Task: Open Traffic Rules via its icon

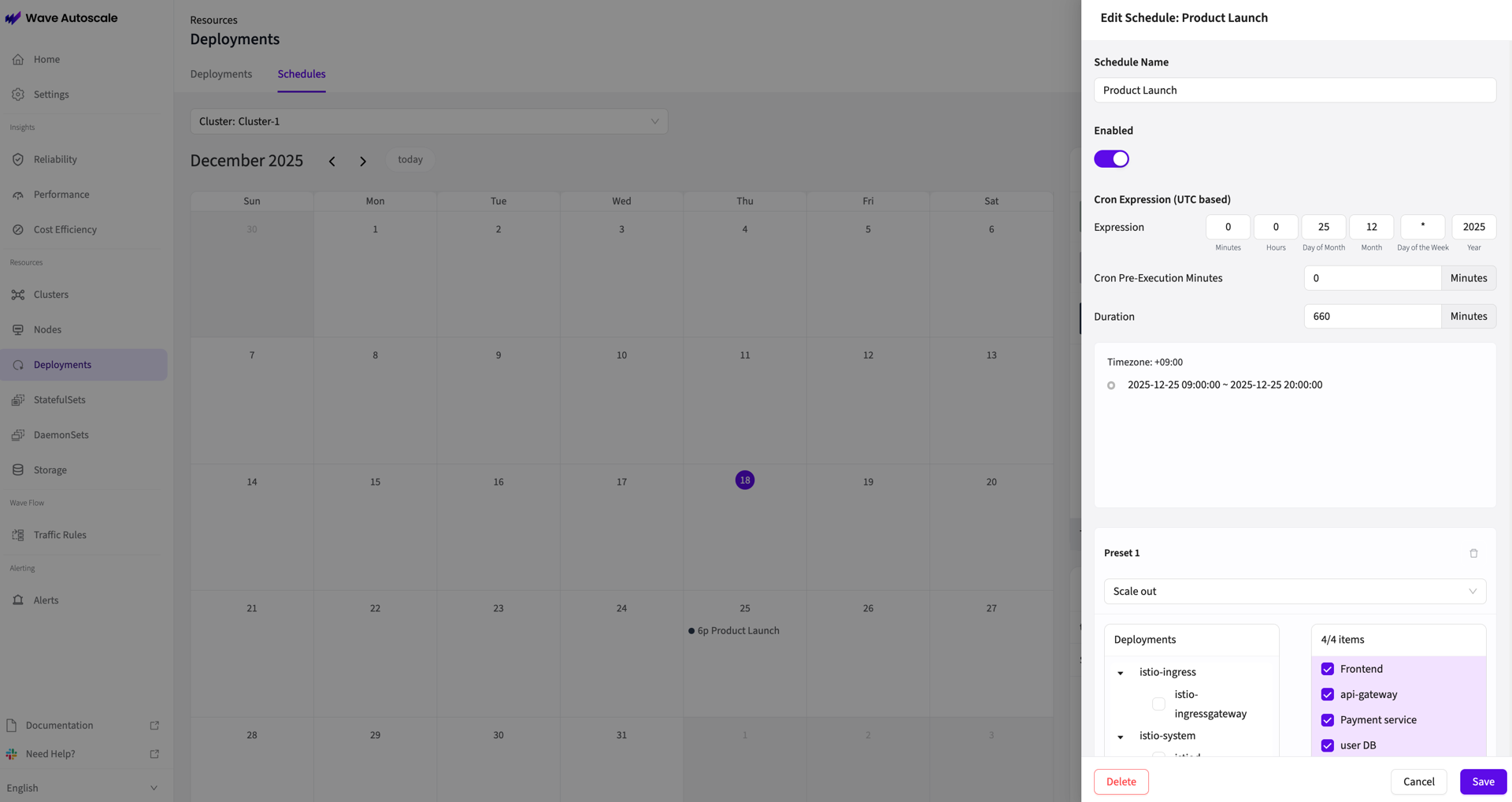Action: (18, 535)
